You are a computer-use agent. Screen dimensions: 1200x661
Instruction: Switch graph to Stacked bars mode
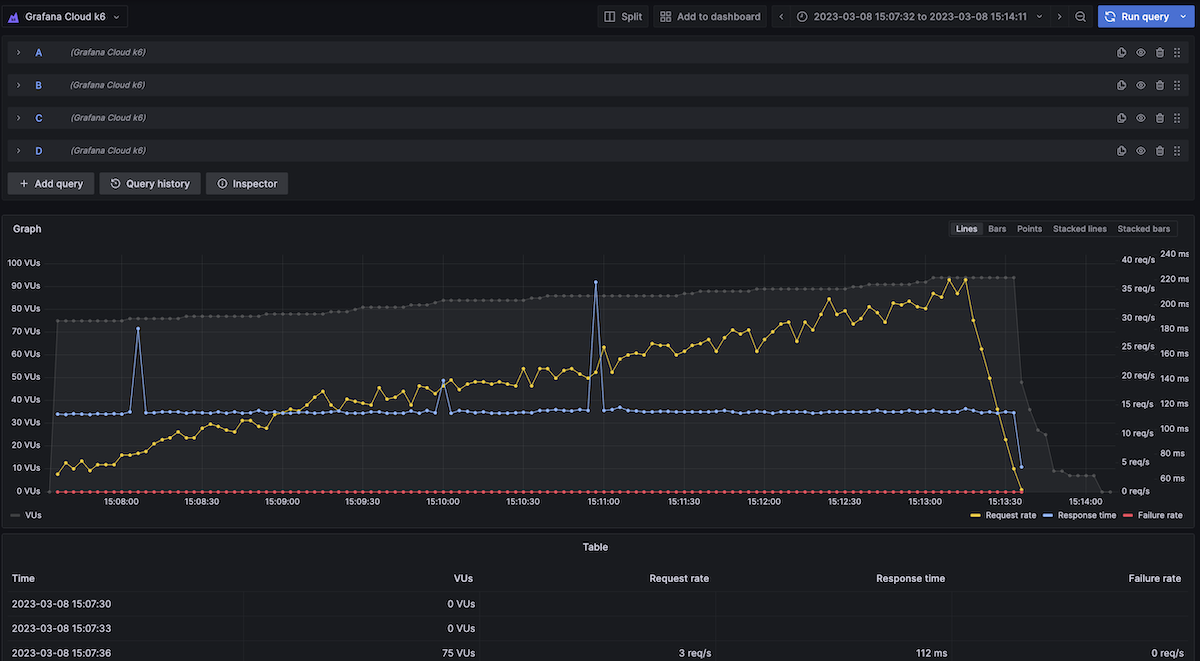point(1143,228)
